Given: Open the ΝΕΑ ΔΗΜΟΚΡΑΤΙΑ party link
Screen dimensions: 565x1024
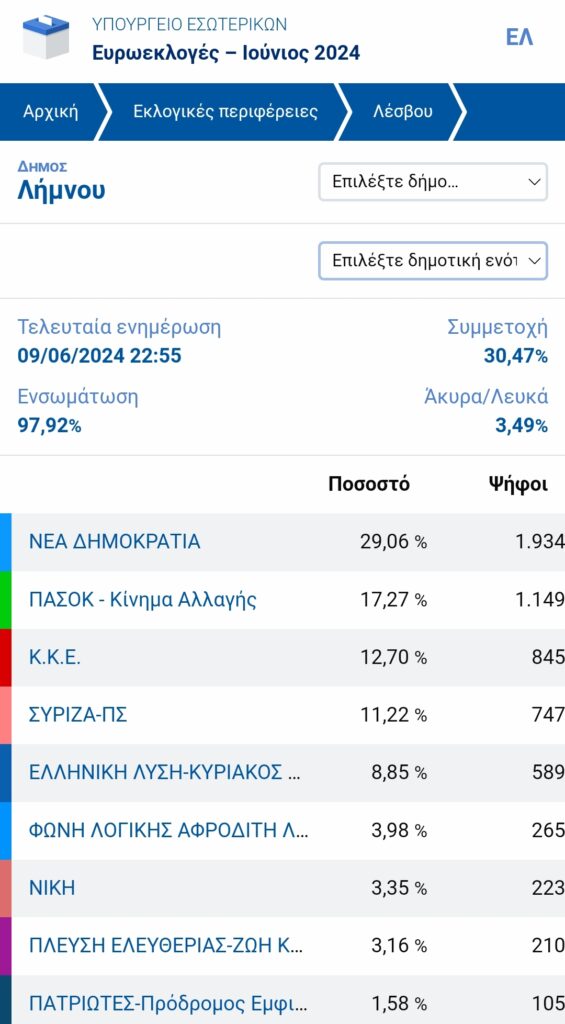Looking at the screenshot, I should pos(114,541).
